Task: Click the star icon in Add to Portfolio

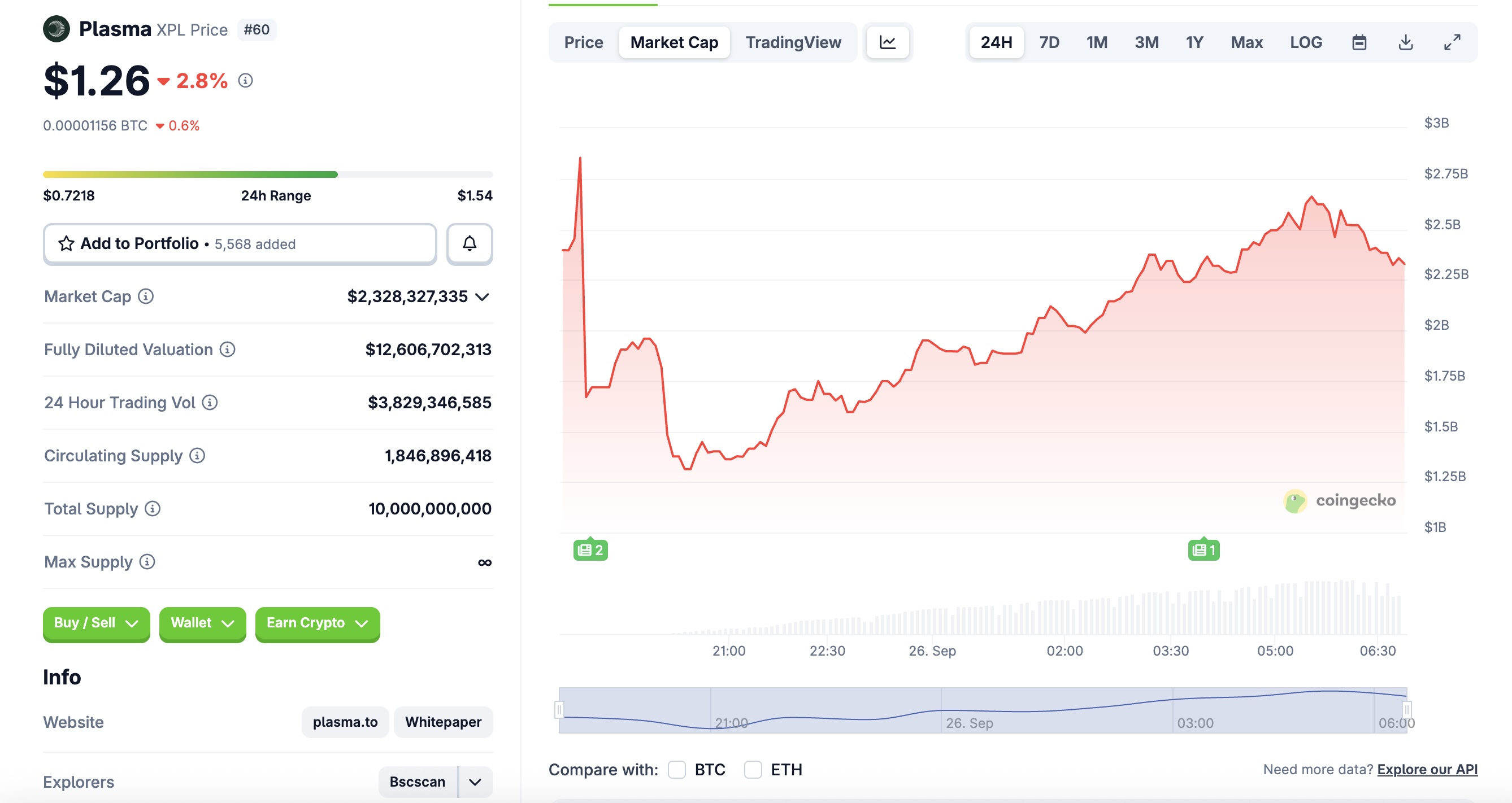Action: click(66, 243)
